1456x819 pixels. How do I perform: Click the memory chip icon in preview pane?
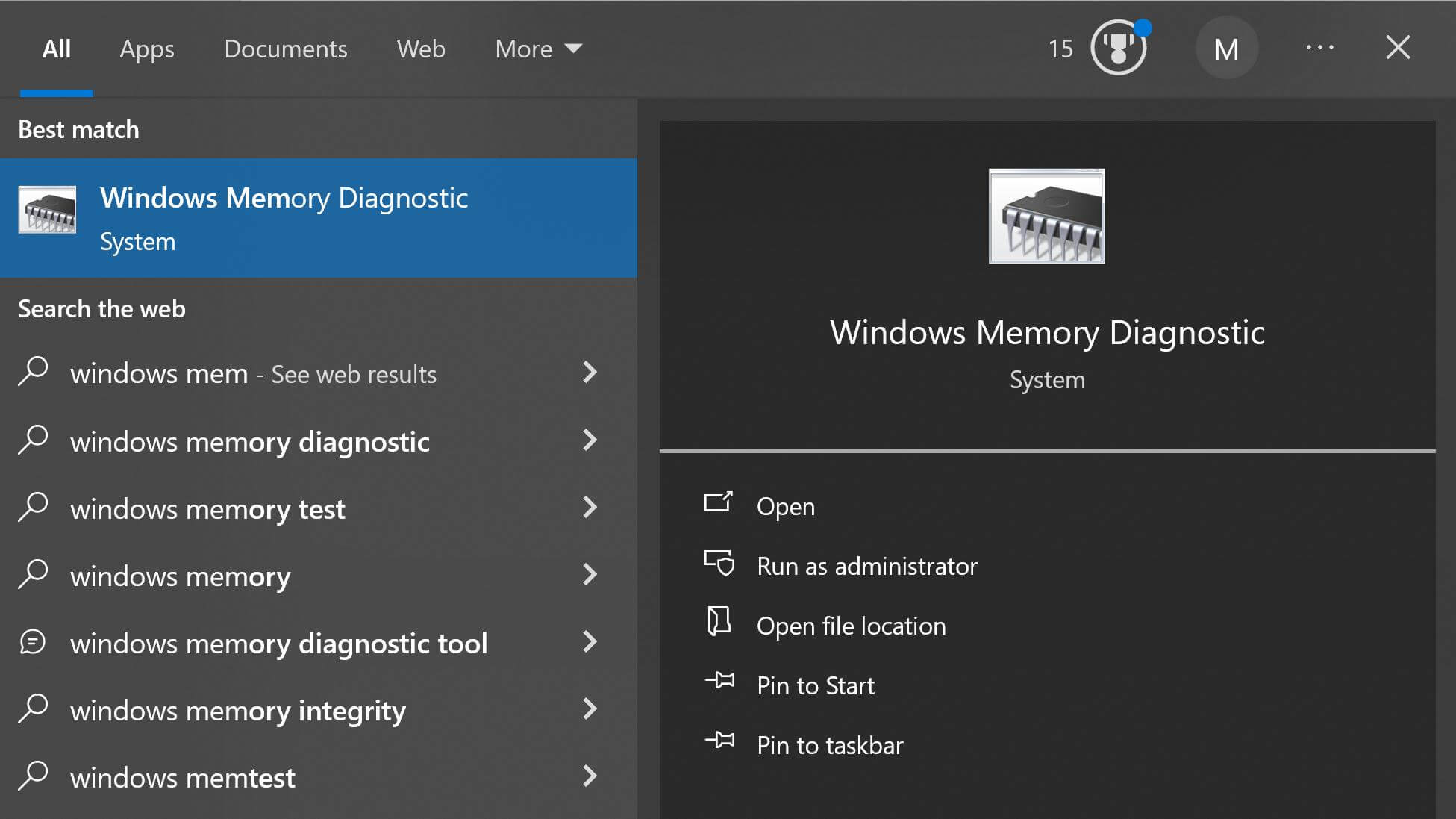[x=1046, y=216]
